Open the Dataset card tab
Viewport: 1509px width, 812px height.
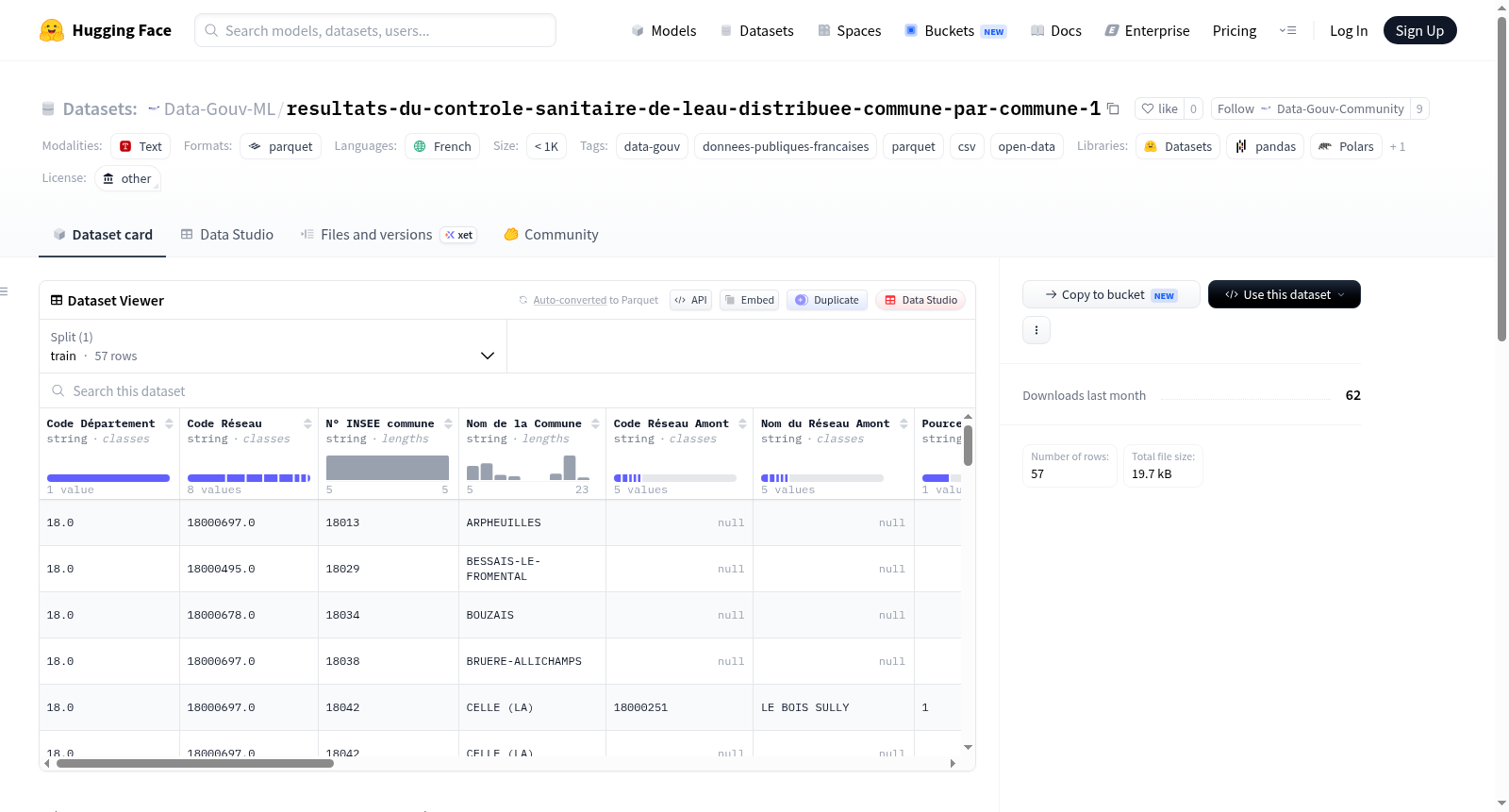(x=102, y=235)
